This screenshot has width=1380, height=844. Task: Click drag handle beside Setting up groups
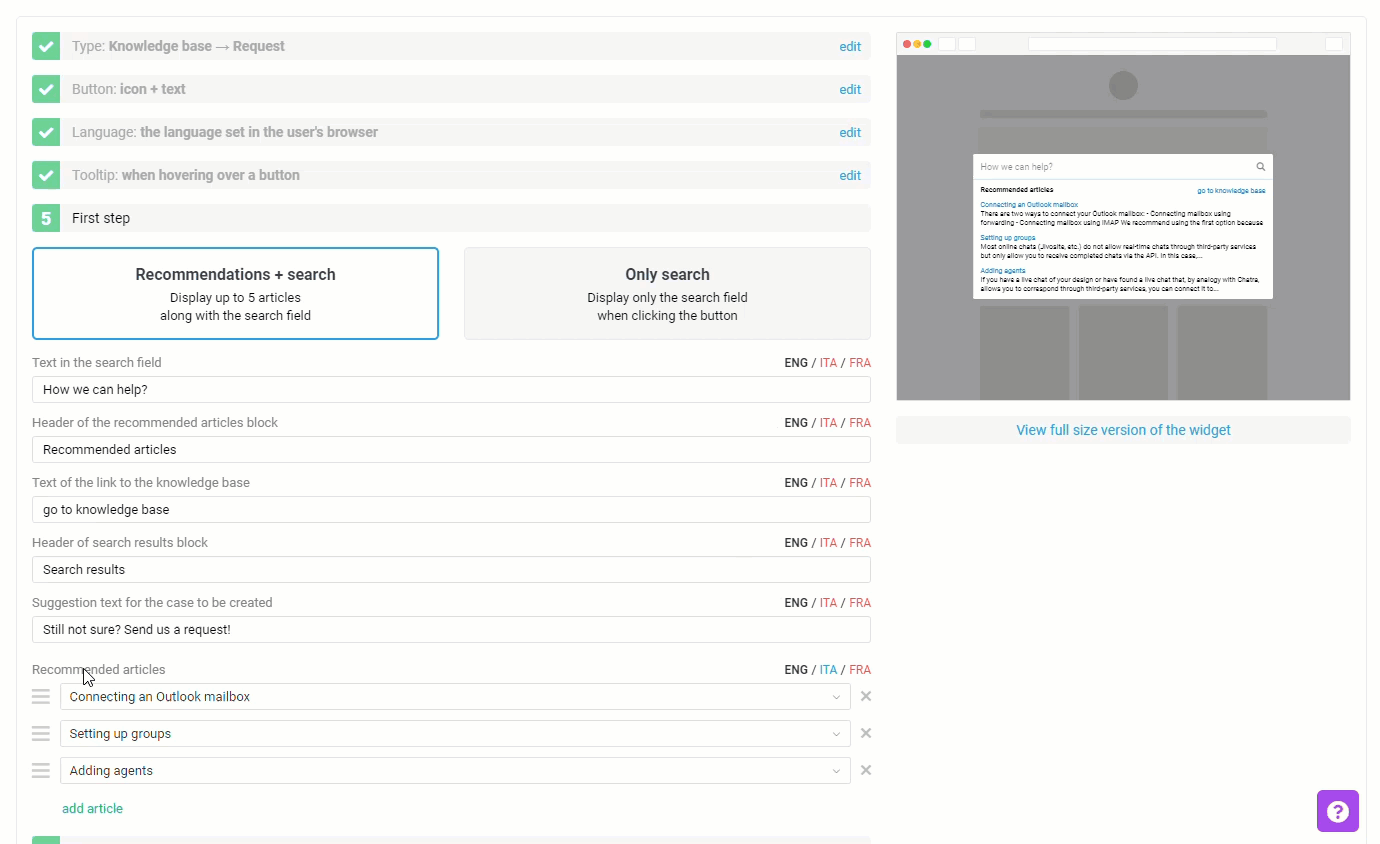coord(41,734)
